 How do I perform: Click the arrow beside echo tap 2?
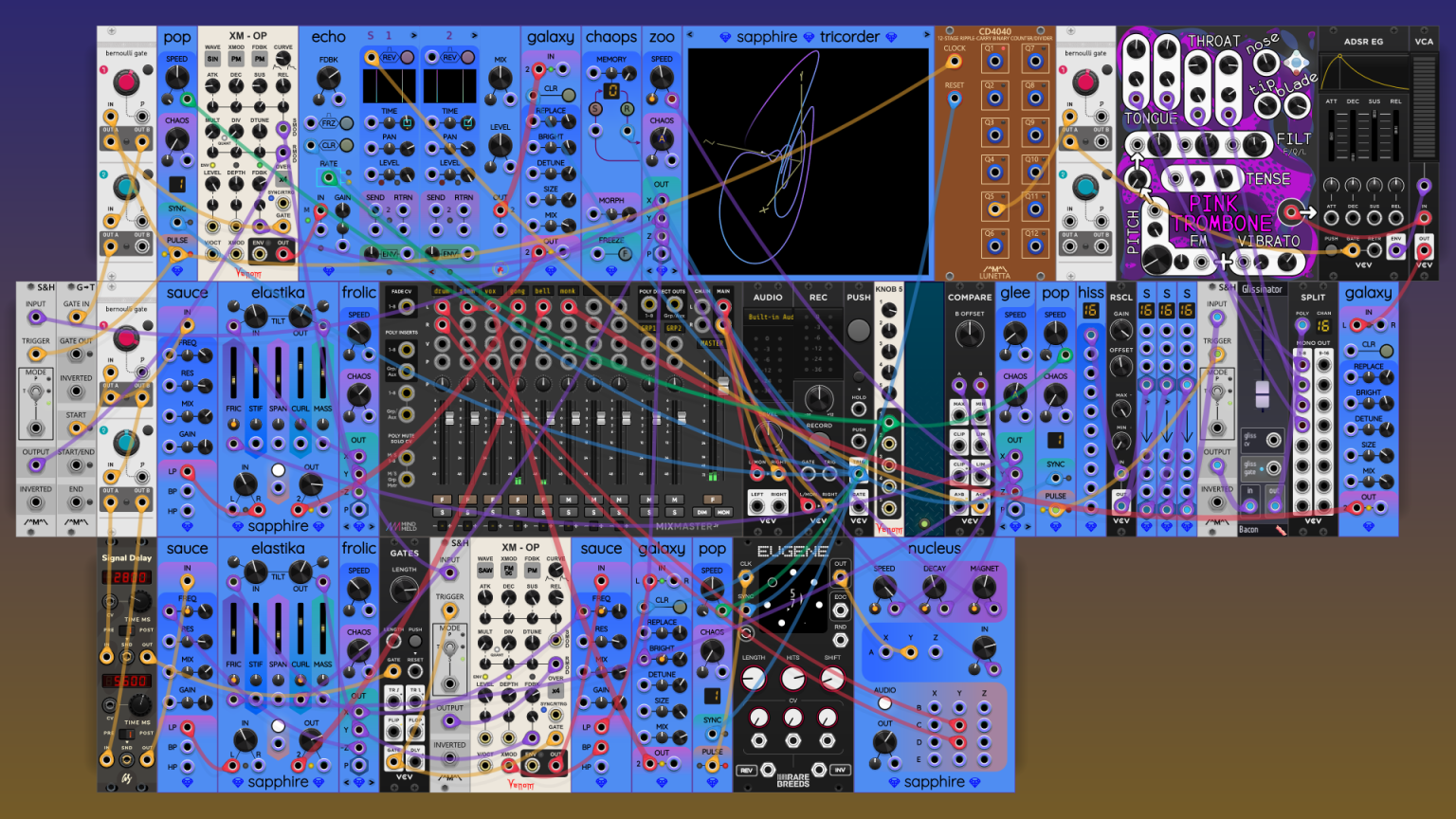point(474,36)
